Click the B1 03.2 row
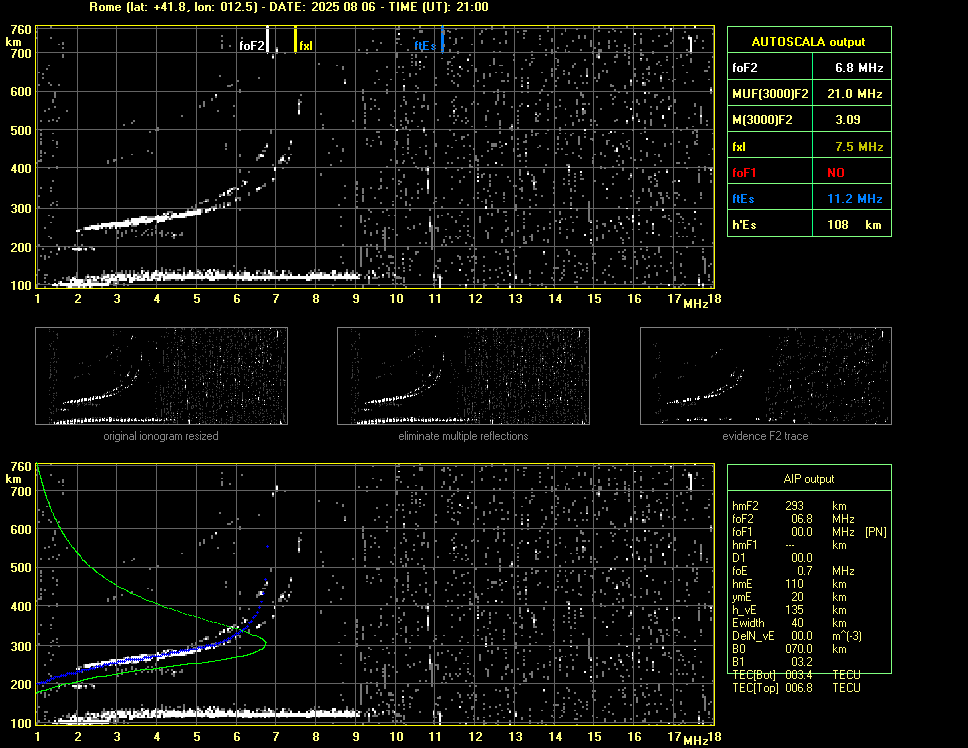 (772, 662)
